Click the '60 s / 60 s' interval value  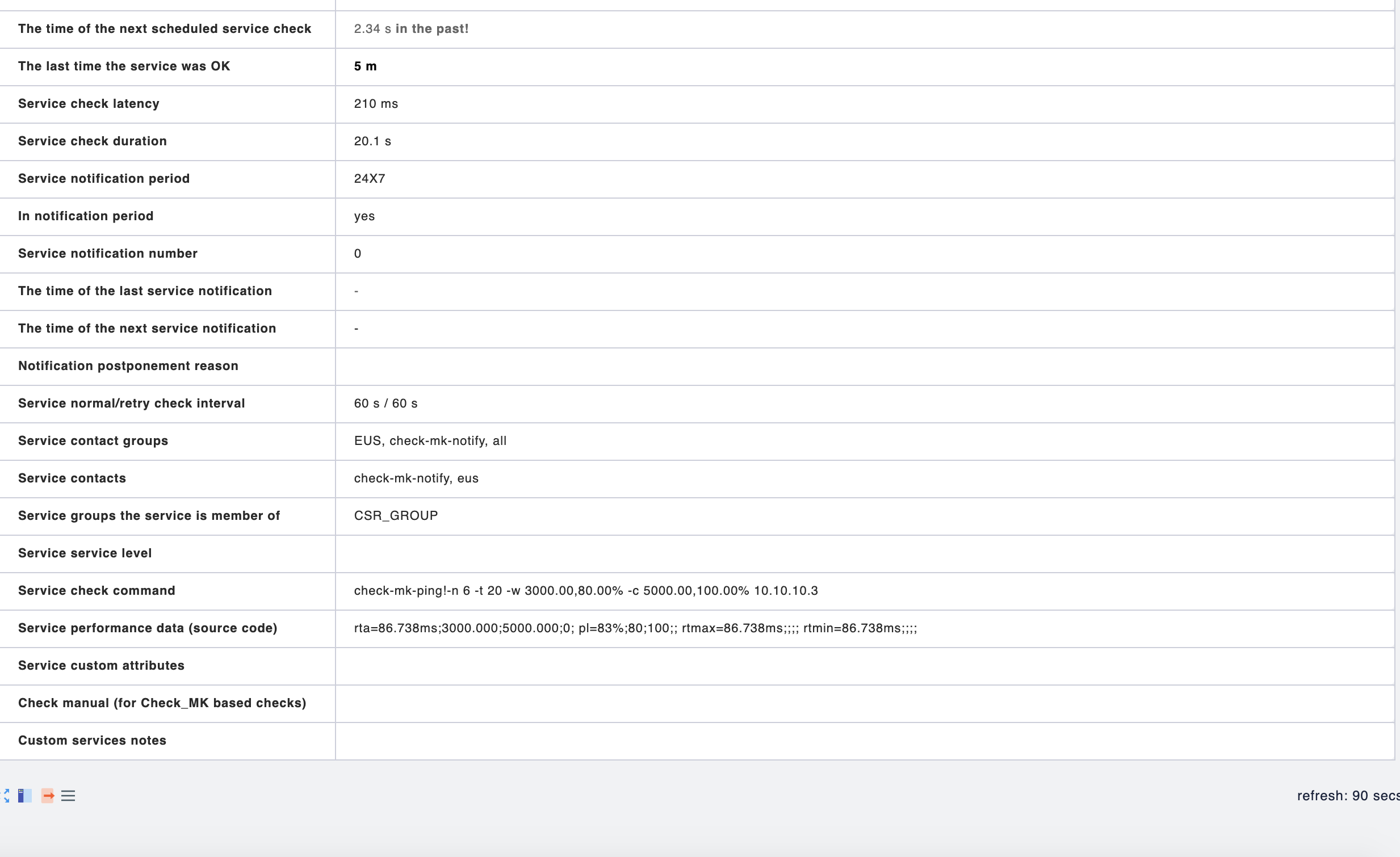tap(385, 404)
